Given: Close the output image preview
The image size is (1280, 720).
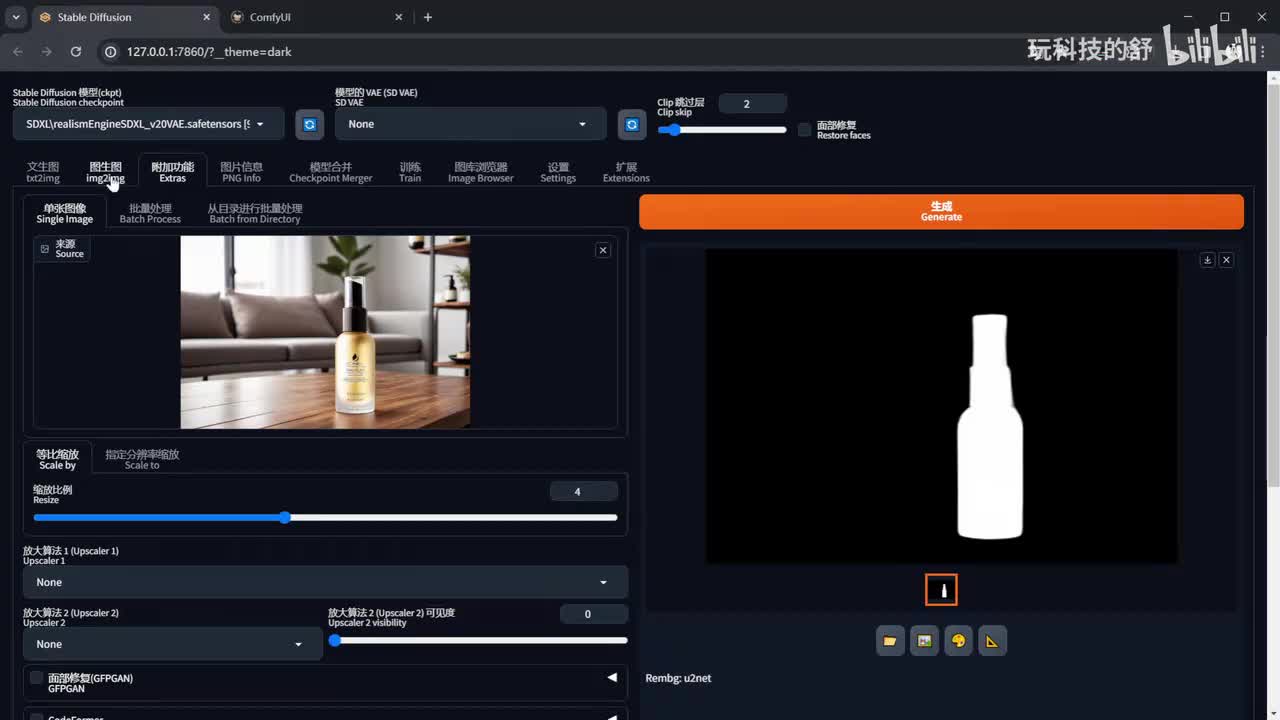Looking at the screenshot, I should click(x=1226, y=260).
